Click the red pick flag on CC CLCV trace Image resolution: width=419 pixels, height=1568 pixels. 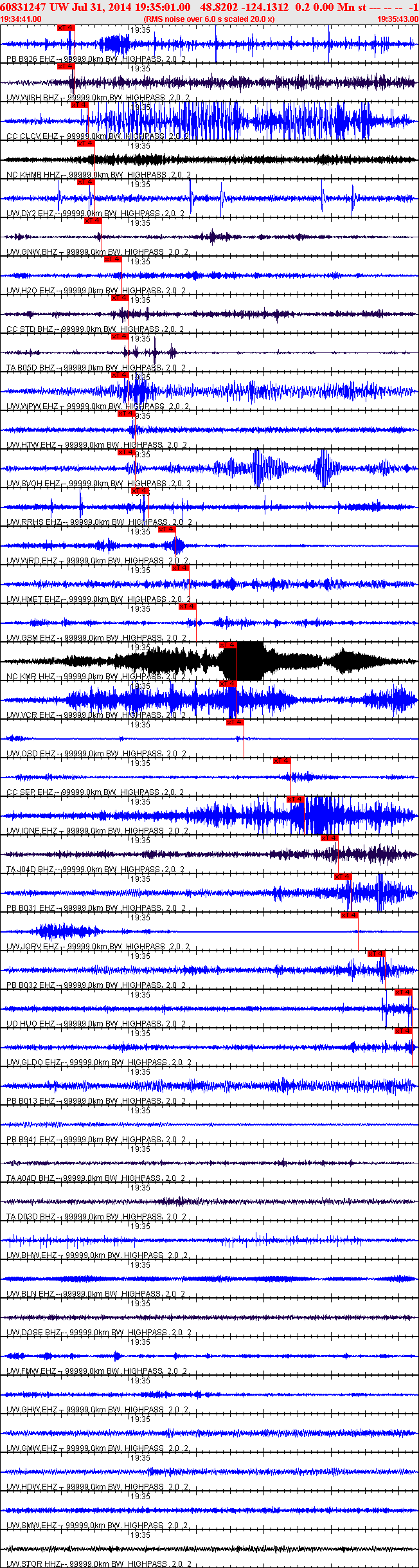click(x=79, y=105)
